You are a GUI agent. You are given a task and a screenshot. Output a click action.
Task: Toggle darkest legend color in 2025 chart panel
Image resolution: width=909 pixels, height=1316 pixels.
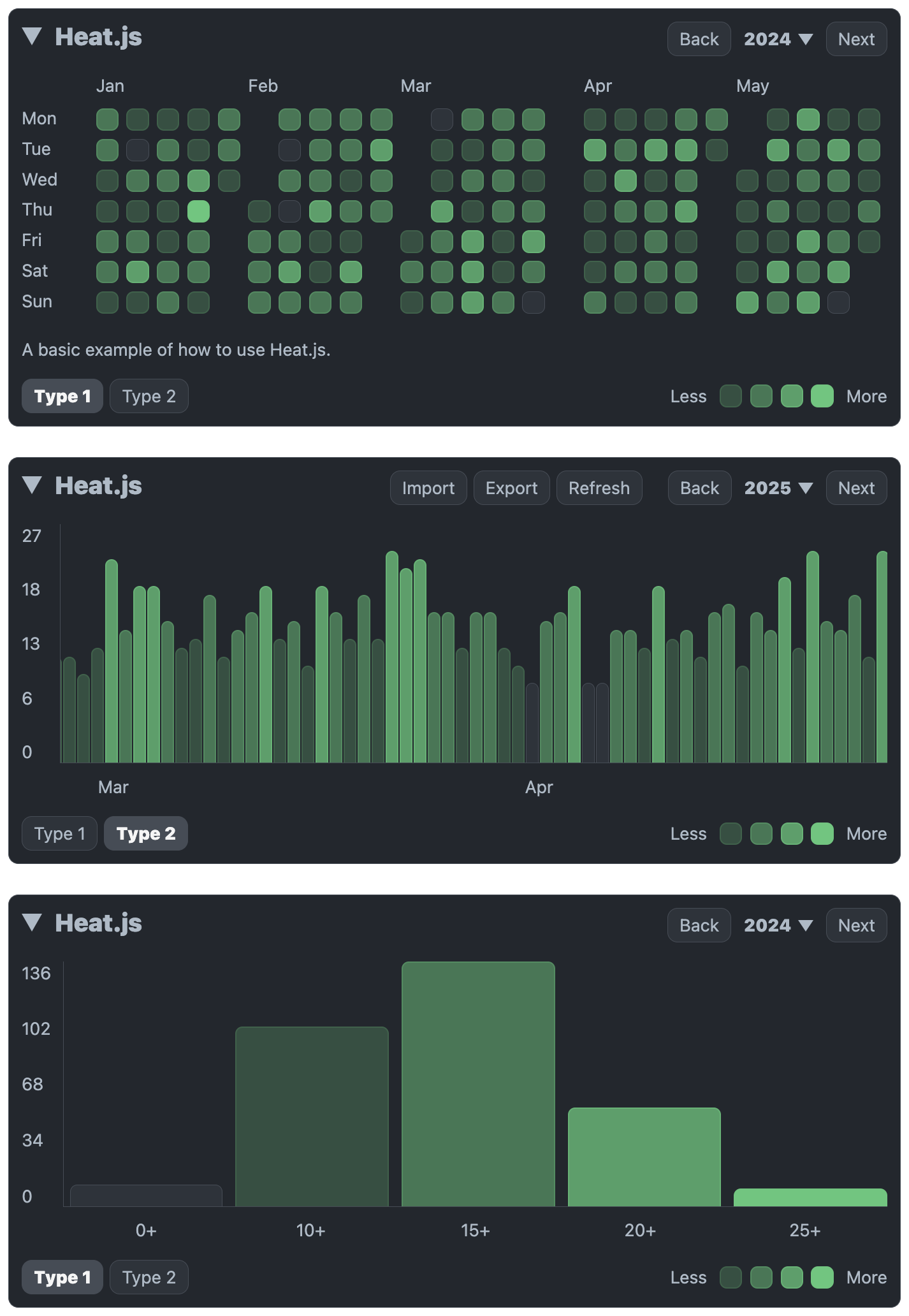click(x=731, y=833)
